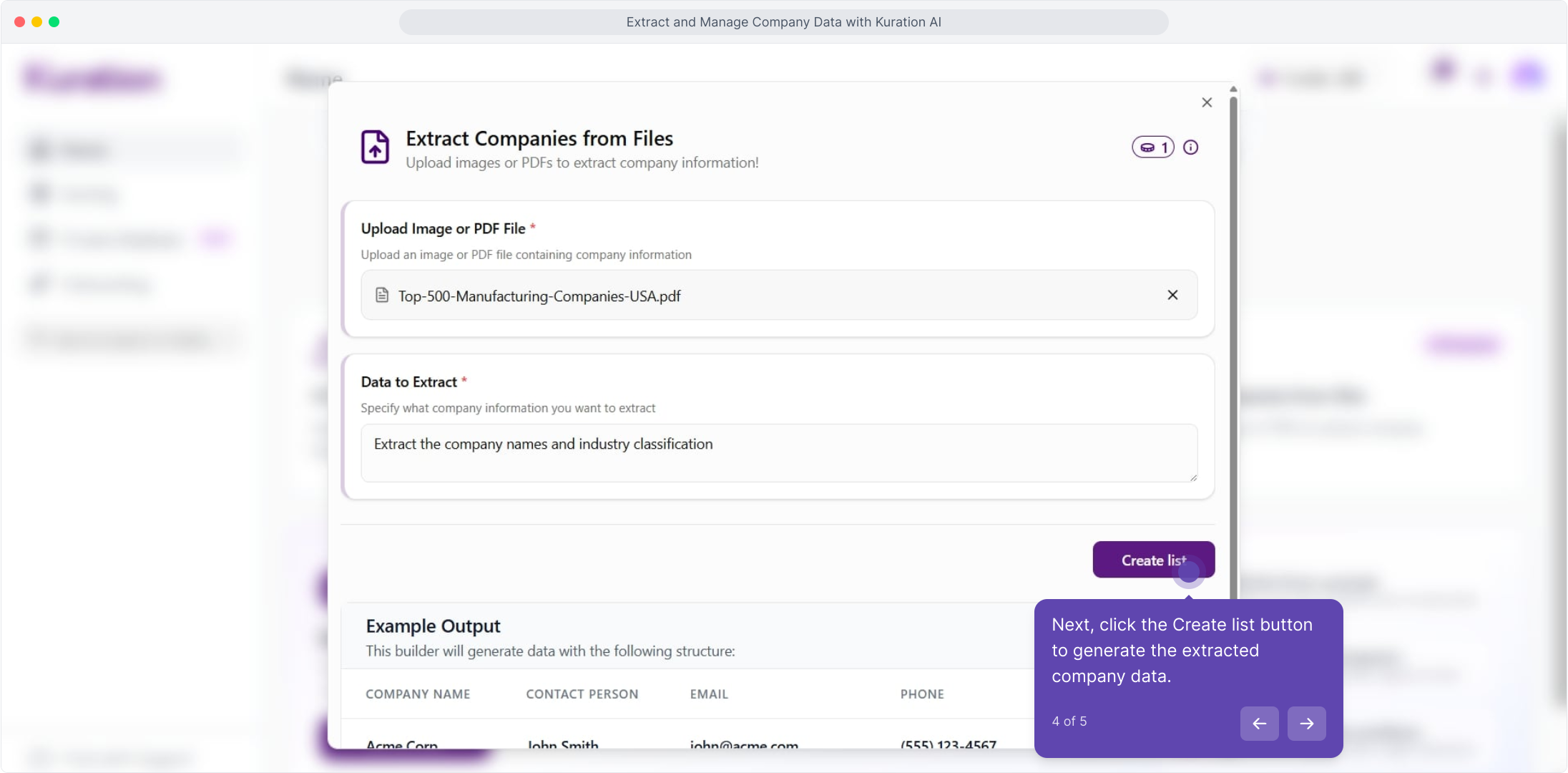The height and width of the screenshot is (773, 1568).
Task: Click the '4 of 5' step indicator
Action: pyautogui.click(x=1069, y=721)
